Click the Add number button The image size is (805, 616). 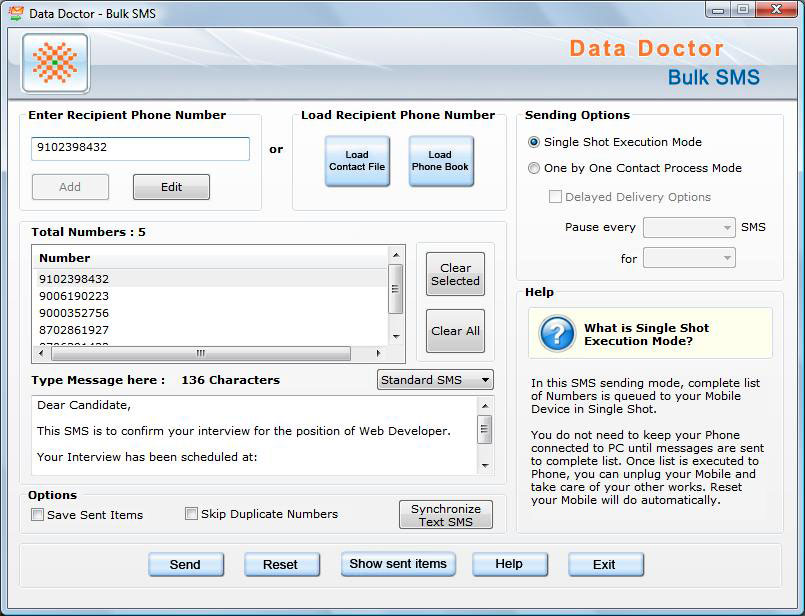coord(70,187)
